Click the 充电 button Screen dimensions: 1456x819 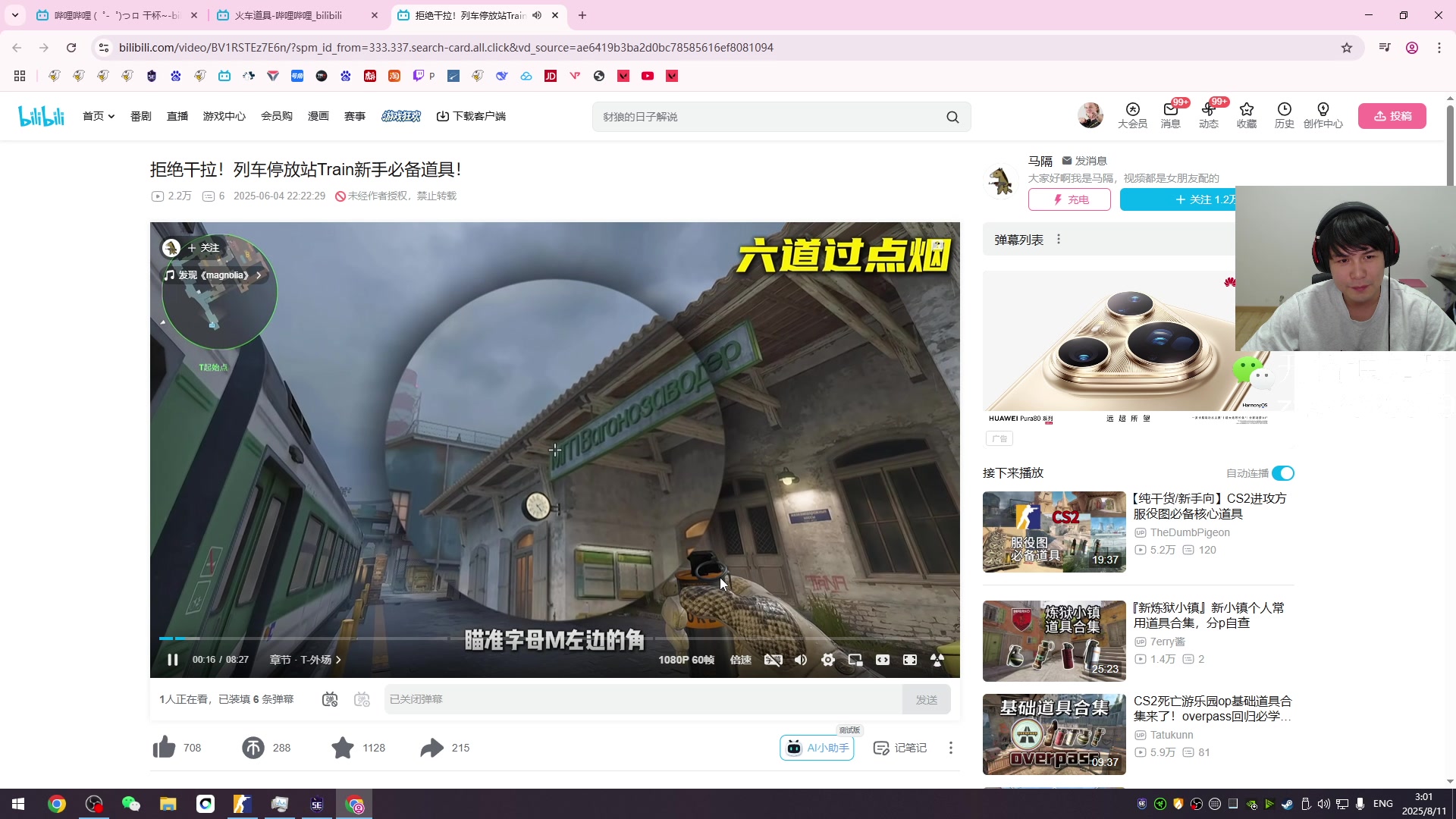point(1070,199)
